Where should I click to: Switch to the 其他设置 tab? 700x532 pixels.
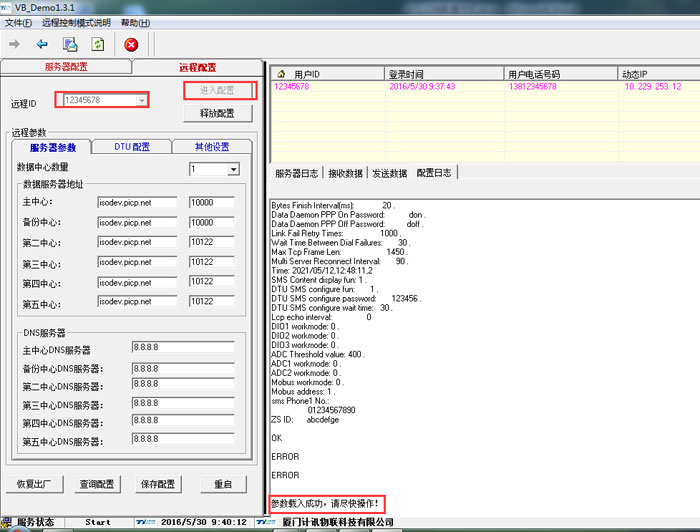point(212,147)
